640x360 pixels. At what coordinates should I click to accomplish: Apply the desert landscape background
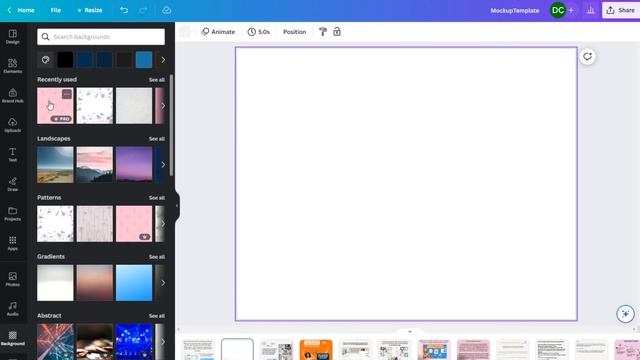click(x=55, y=164)
